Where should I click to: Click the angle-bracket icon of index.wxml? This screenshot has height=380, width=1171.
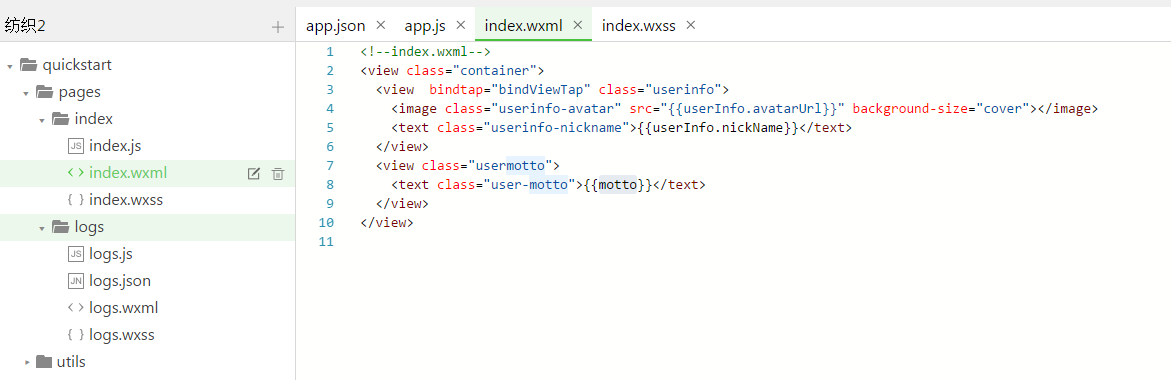75,173
